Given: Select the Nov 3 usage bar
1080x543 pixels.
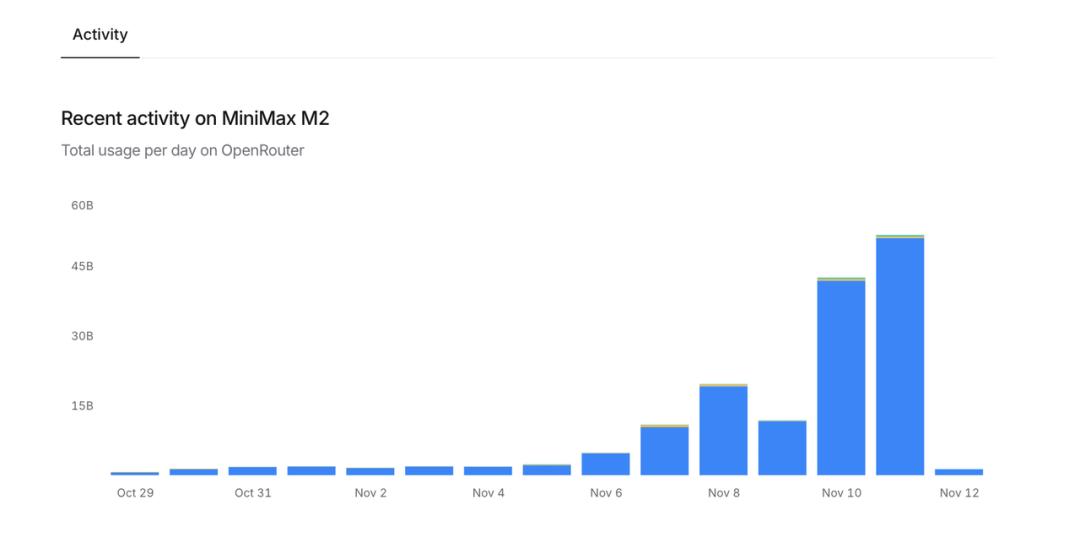Looking at the screenshot, I should [x=429, y=470].
